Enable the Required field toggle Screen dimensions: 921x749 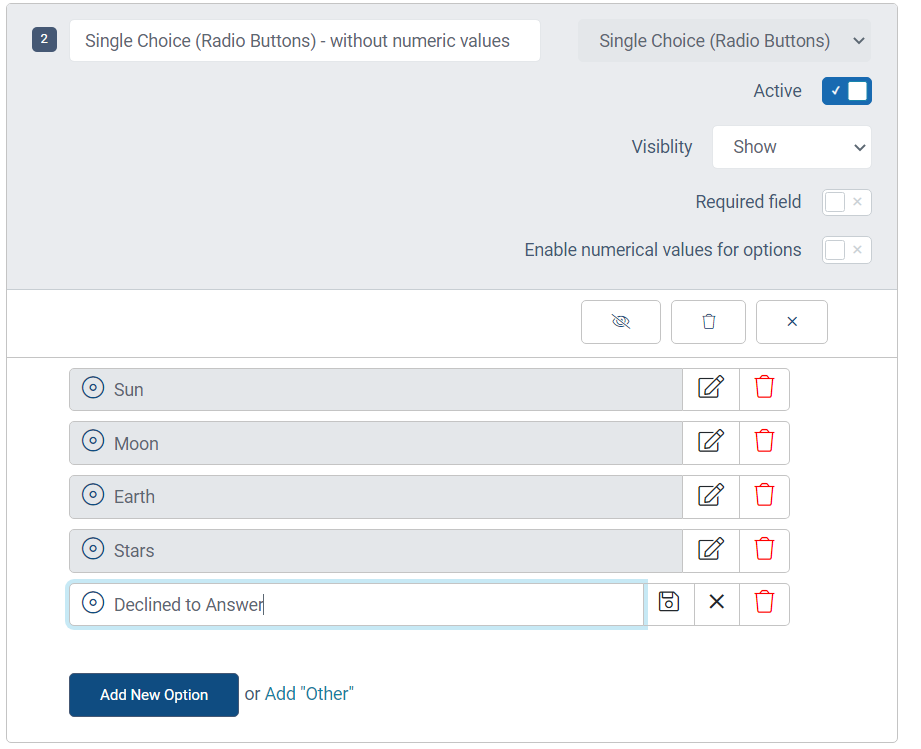click(x=846, y=202)
